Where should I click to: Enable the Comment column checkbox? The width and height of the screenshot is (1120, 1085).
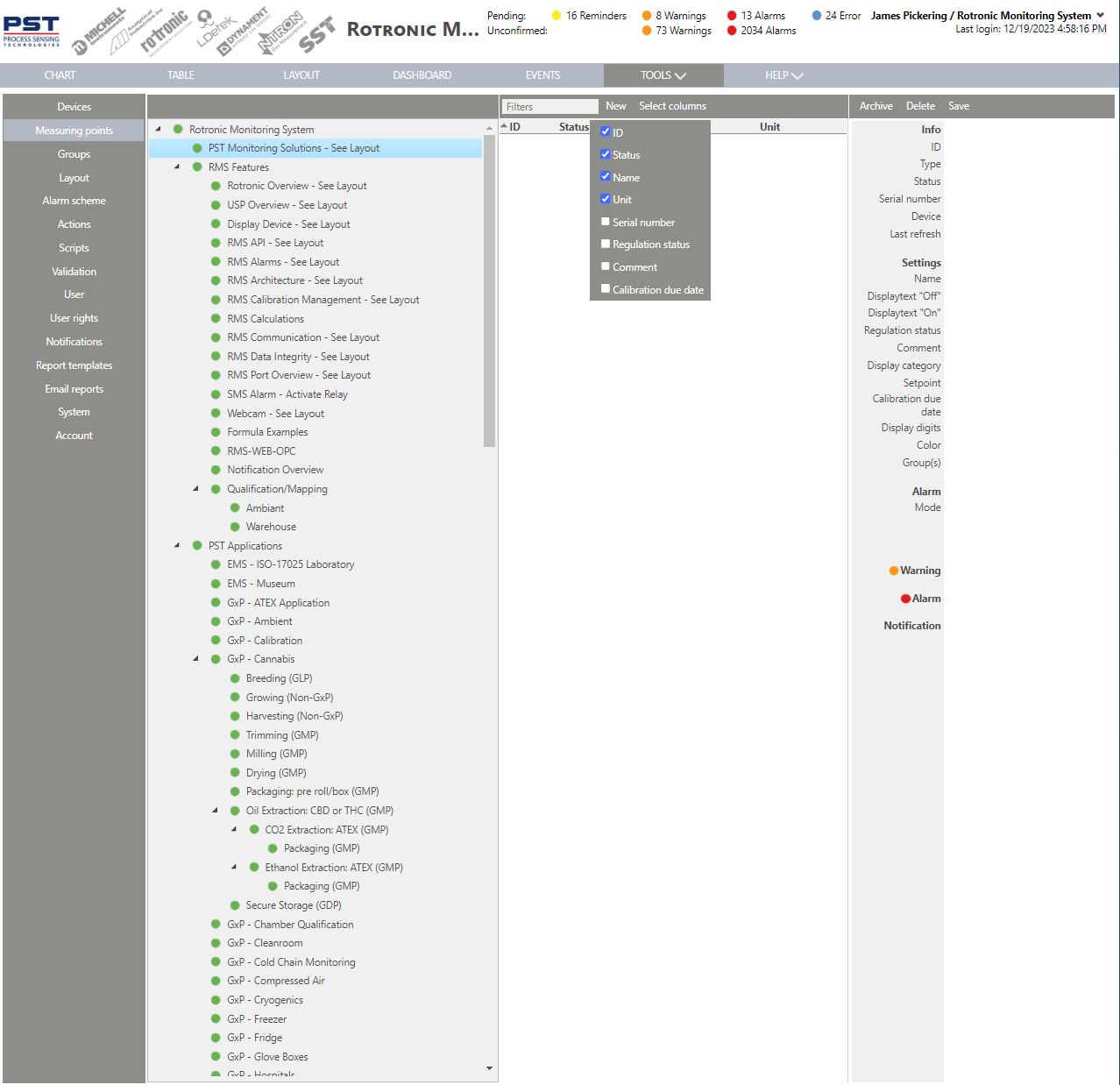coord(606,266)
